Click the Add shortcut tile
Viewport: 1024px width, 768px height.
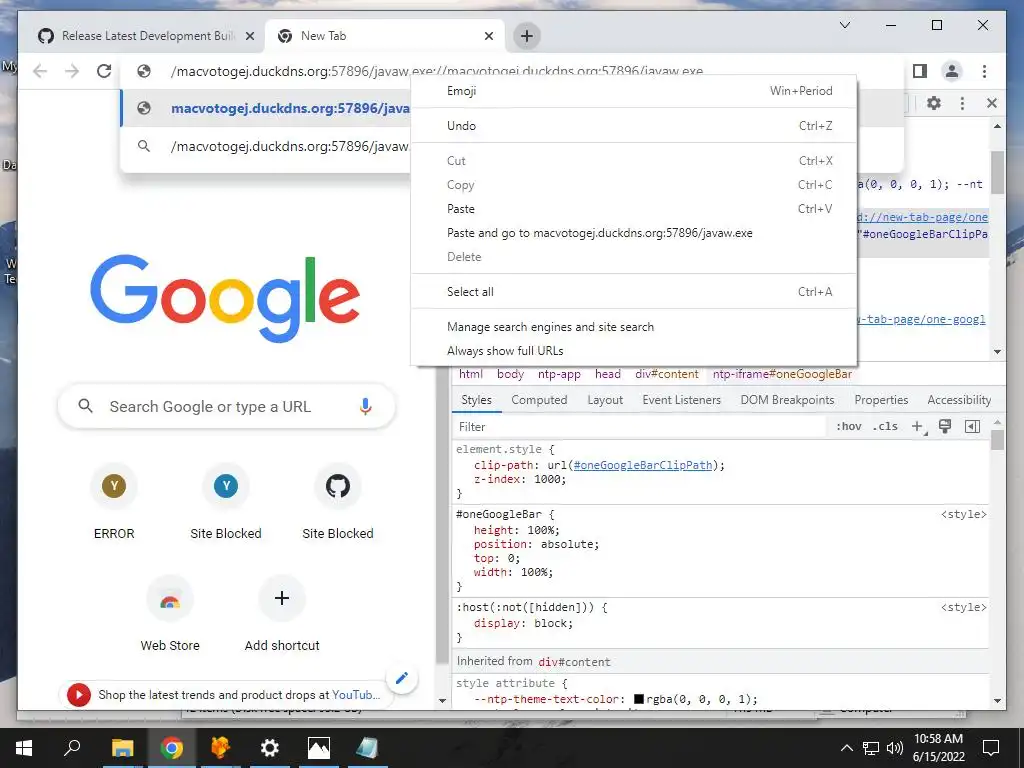pyautogui.click(x=282, y=615)
